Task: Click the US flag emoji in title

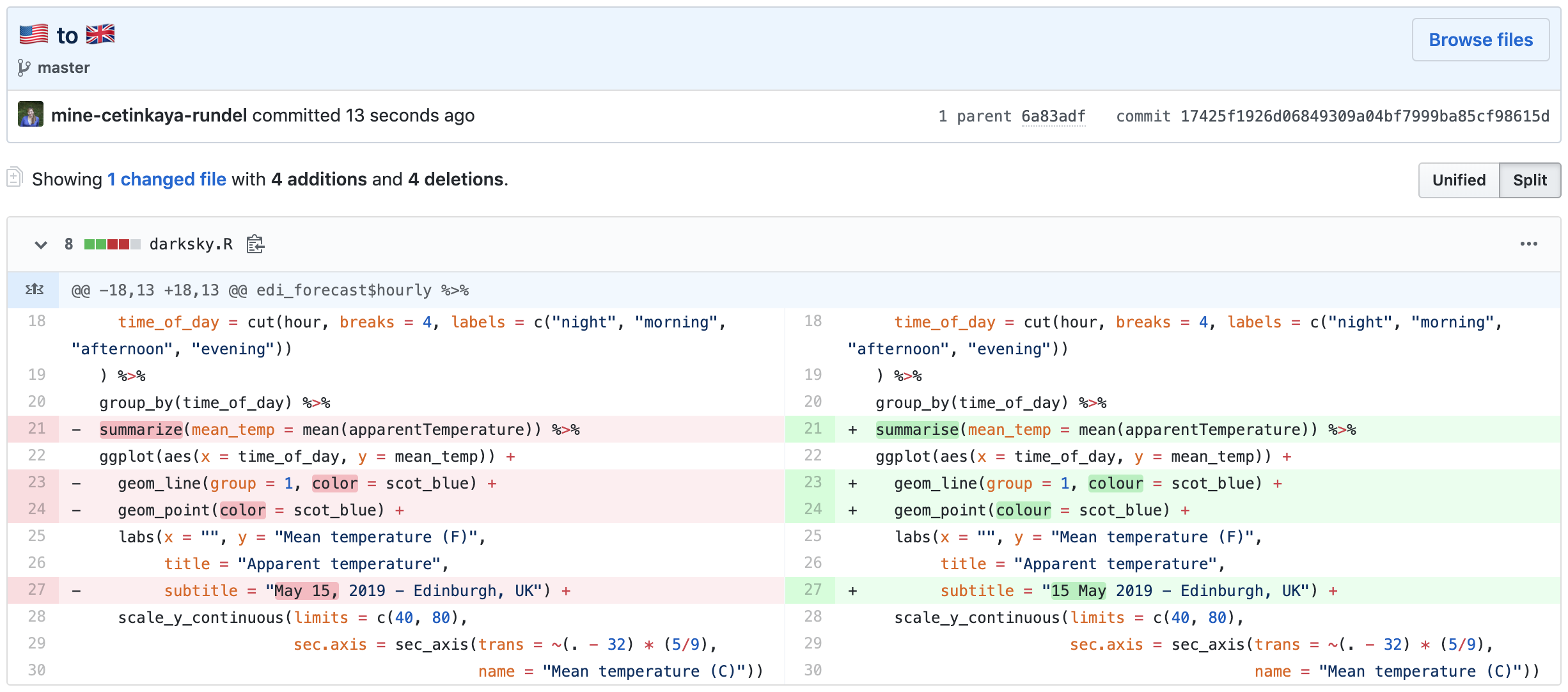Action: tap(34, 35)
